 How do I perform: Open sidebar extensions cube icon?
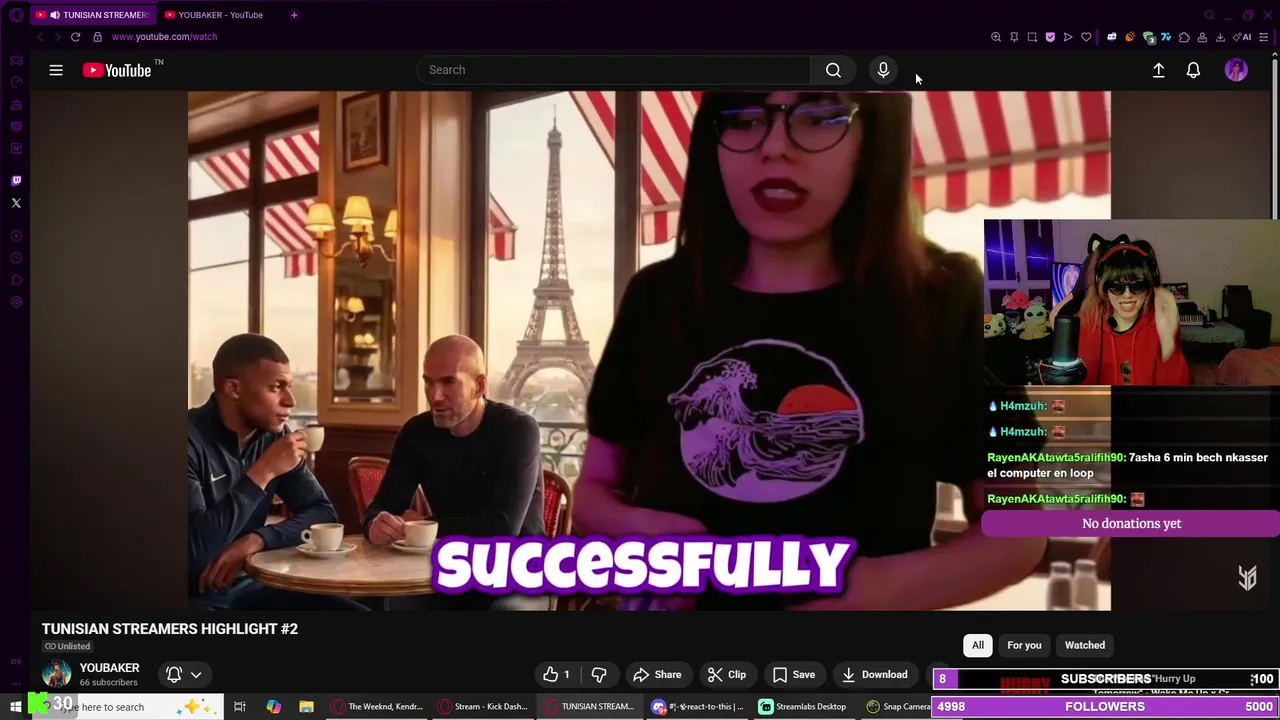click(x=15, y=280)
